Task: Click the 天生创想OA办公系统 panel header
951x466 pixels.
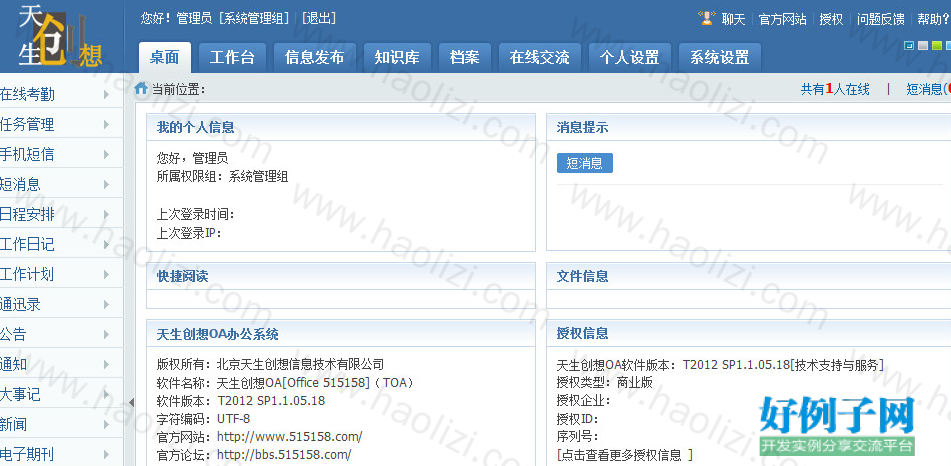Action: pos(341,334)
